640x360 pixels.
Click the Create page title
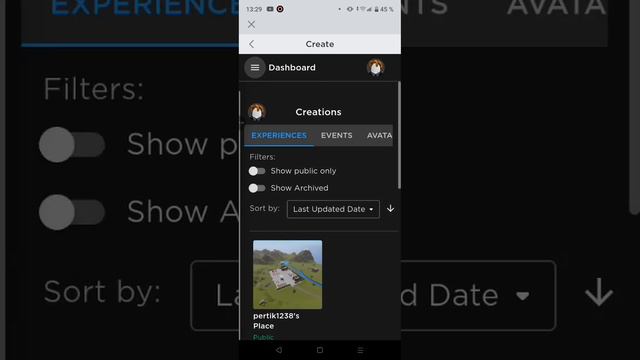click(x=320, y=44)
